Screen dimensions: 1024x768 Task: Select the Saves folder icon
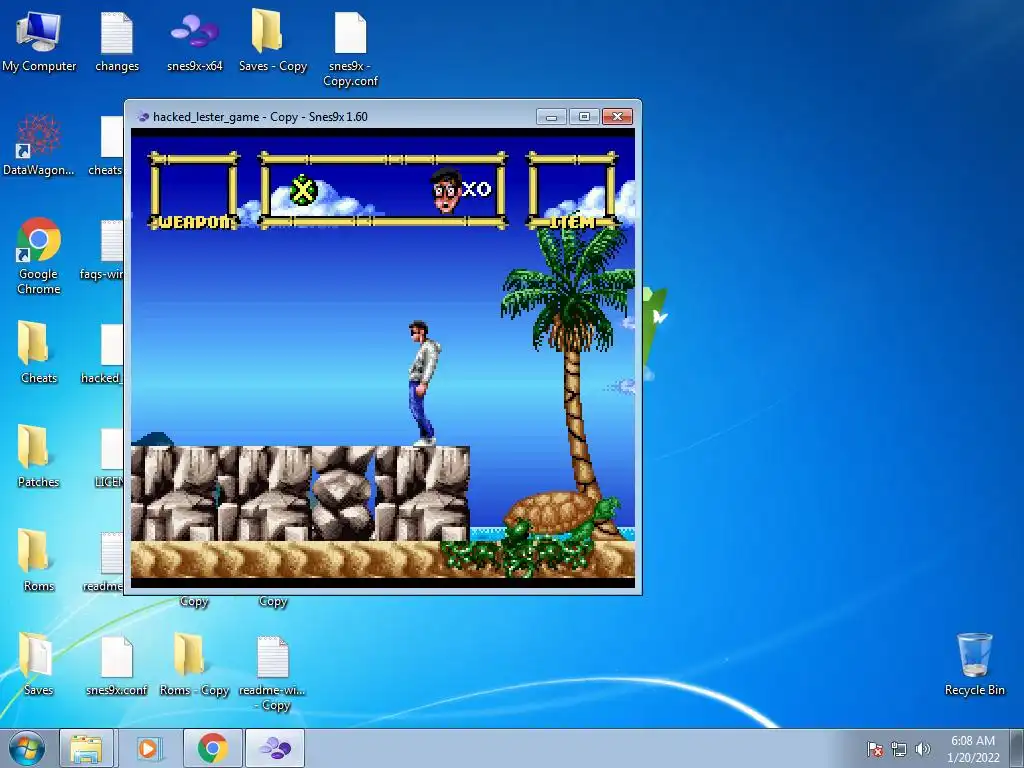tap(39, 664)
